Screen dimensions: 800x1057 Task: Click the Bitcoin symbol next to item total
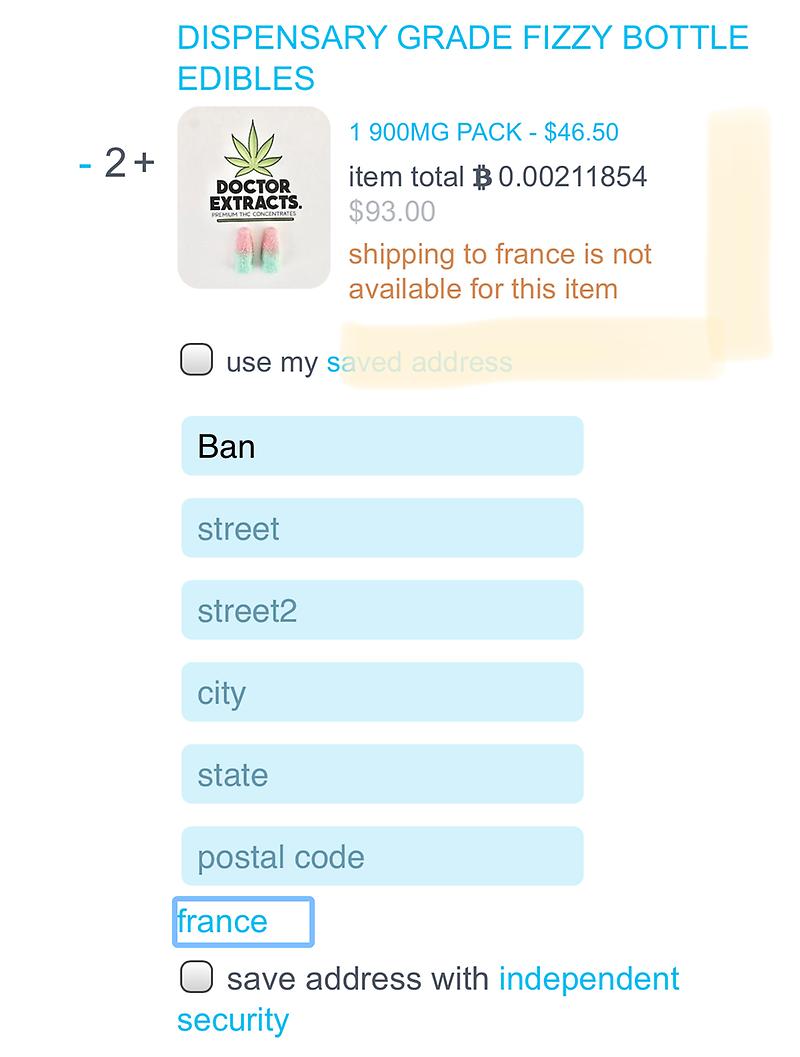point(482,178)
